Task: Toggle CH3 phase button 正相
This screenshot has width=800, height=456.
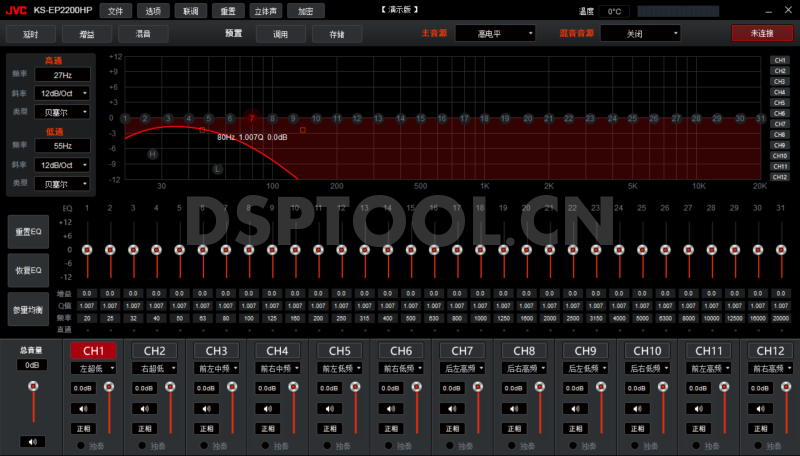Action: pyautogui.click(x=208, y=428)
